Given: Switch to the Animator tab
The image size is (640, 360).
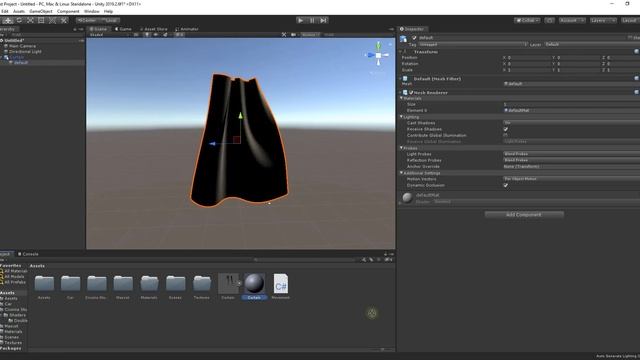Looking at the screenshot, I should [187, 29].
